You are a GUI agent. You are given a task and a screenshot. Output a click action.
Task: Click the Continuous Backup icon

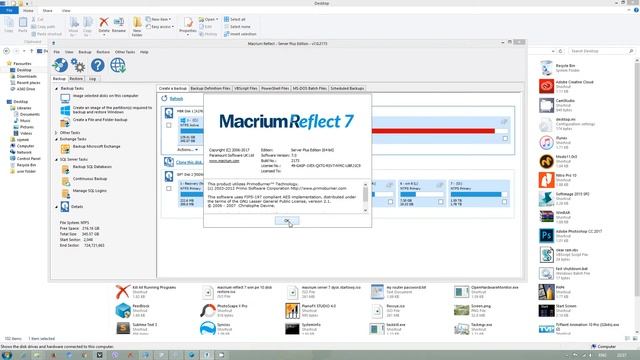pyautogui.click(x=65, y=181)
